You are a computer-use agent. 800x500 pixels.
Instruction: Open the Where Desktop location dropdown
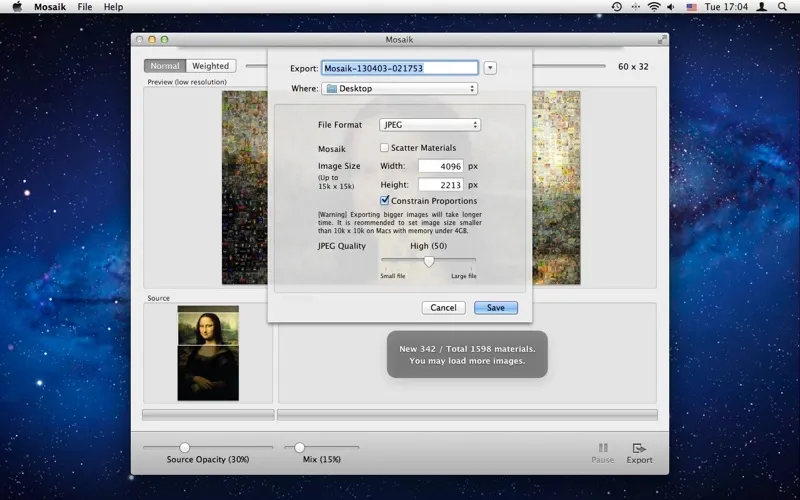pyautogui.click(x=399, y=88)
